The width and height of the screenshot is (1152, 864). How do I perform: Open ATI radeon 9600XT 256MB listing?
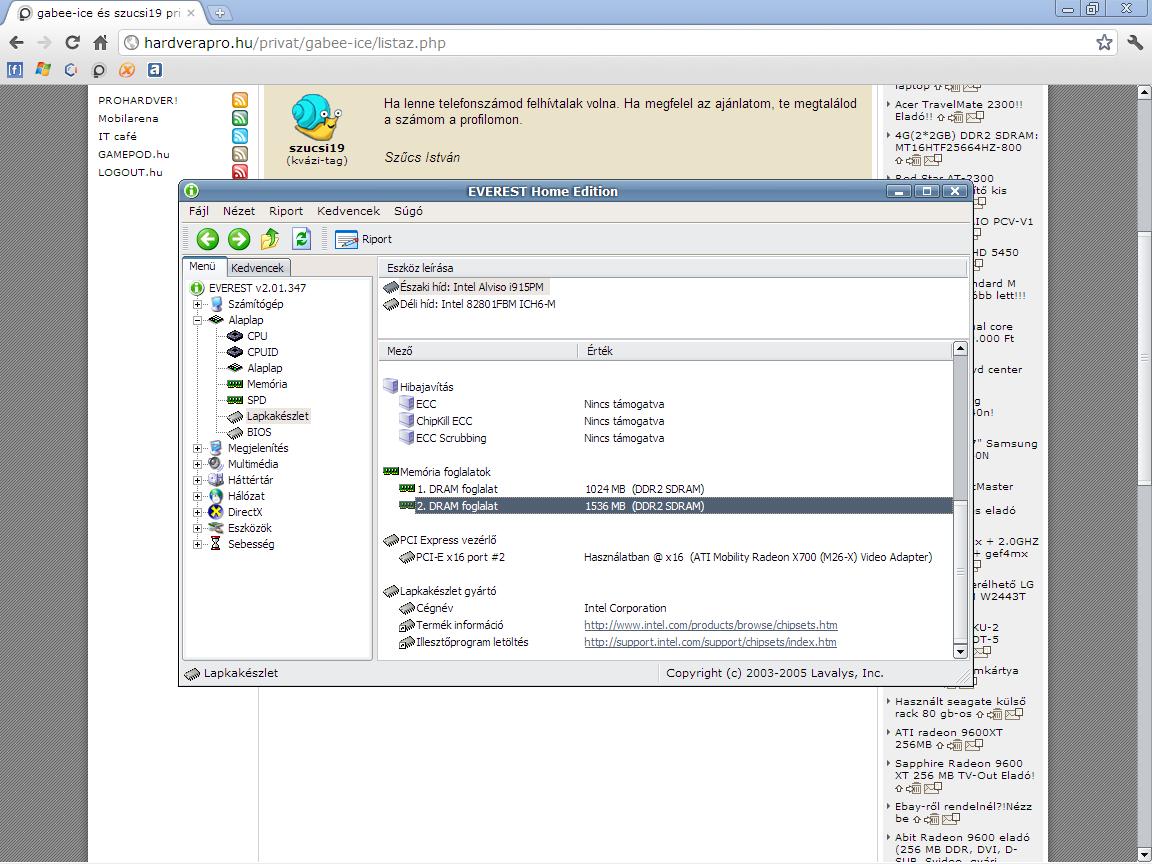pos(948,738)
